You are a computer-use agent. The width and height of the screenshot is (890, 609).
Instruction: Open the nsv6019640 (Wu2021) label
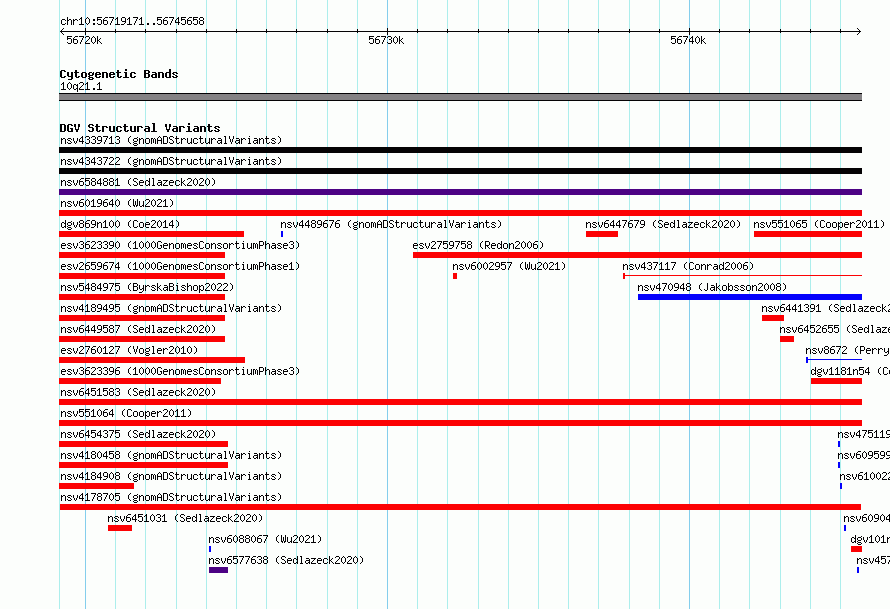pyautogui.click(x=117, y=203)
